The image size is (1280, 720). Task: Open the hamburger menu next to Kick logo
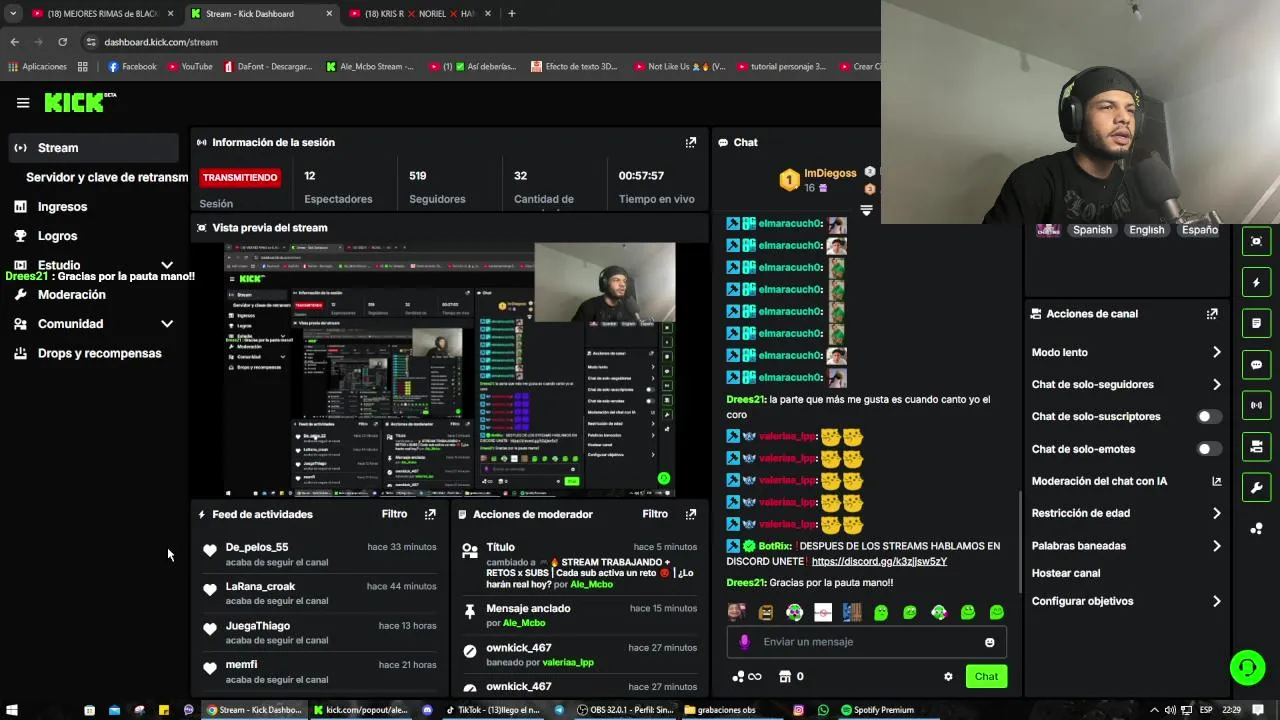pos(23,102)
